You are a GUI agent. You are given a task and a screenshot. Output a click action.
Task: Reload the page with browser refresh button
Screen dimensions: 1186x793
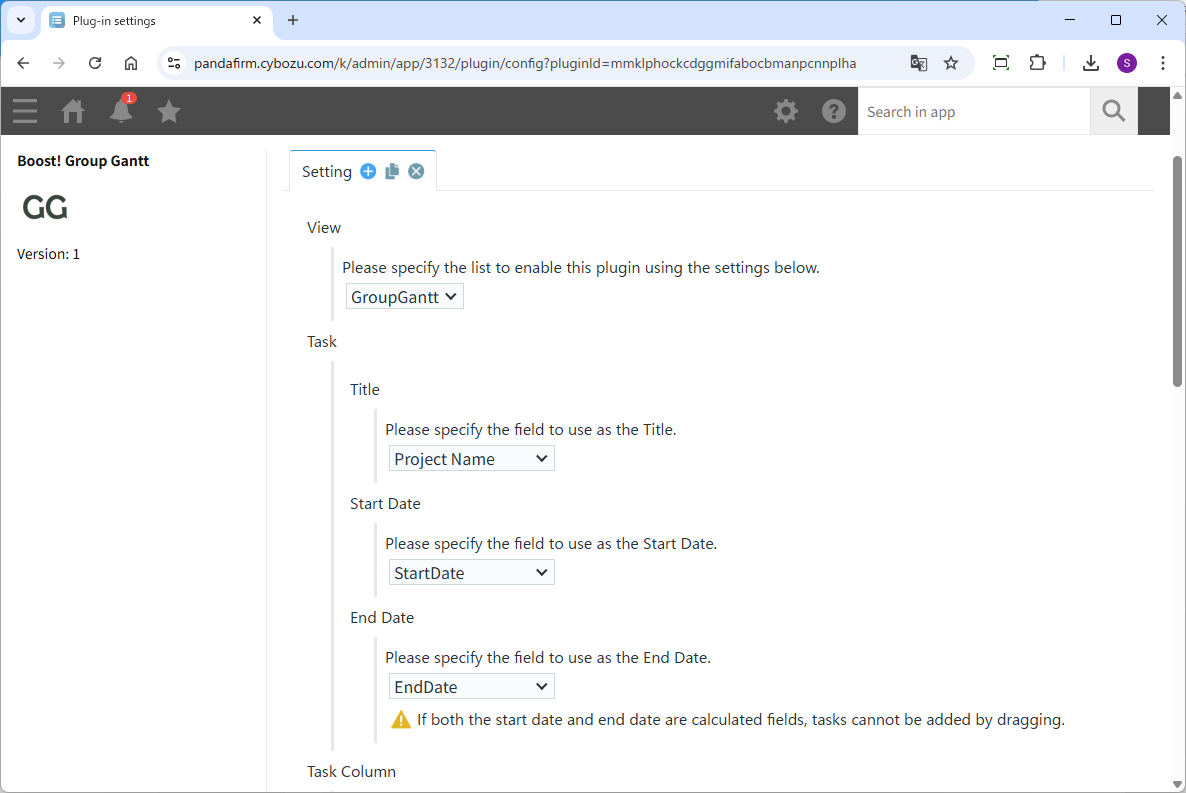(x=95, y=63)
